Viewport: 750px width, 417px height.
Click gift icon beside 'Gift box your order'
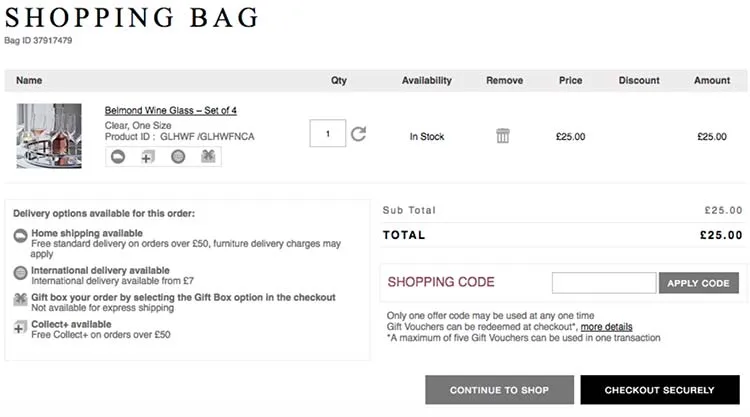pos(21,299)
